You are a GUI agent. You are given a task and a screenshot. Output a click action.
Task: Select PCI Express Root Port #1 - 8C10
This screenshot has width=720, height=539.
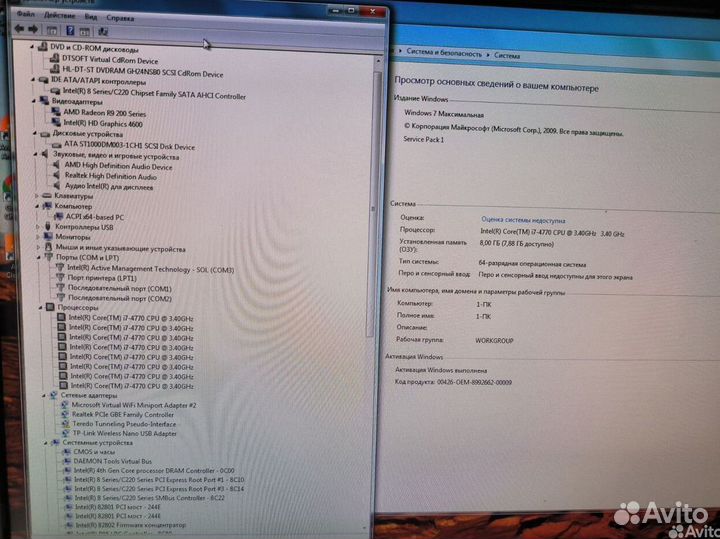pos(159,480)
